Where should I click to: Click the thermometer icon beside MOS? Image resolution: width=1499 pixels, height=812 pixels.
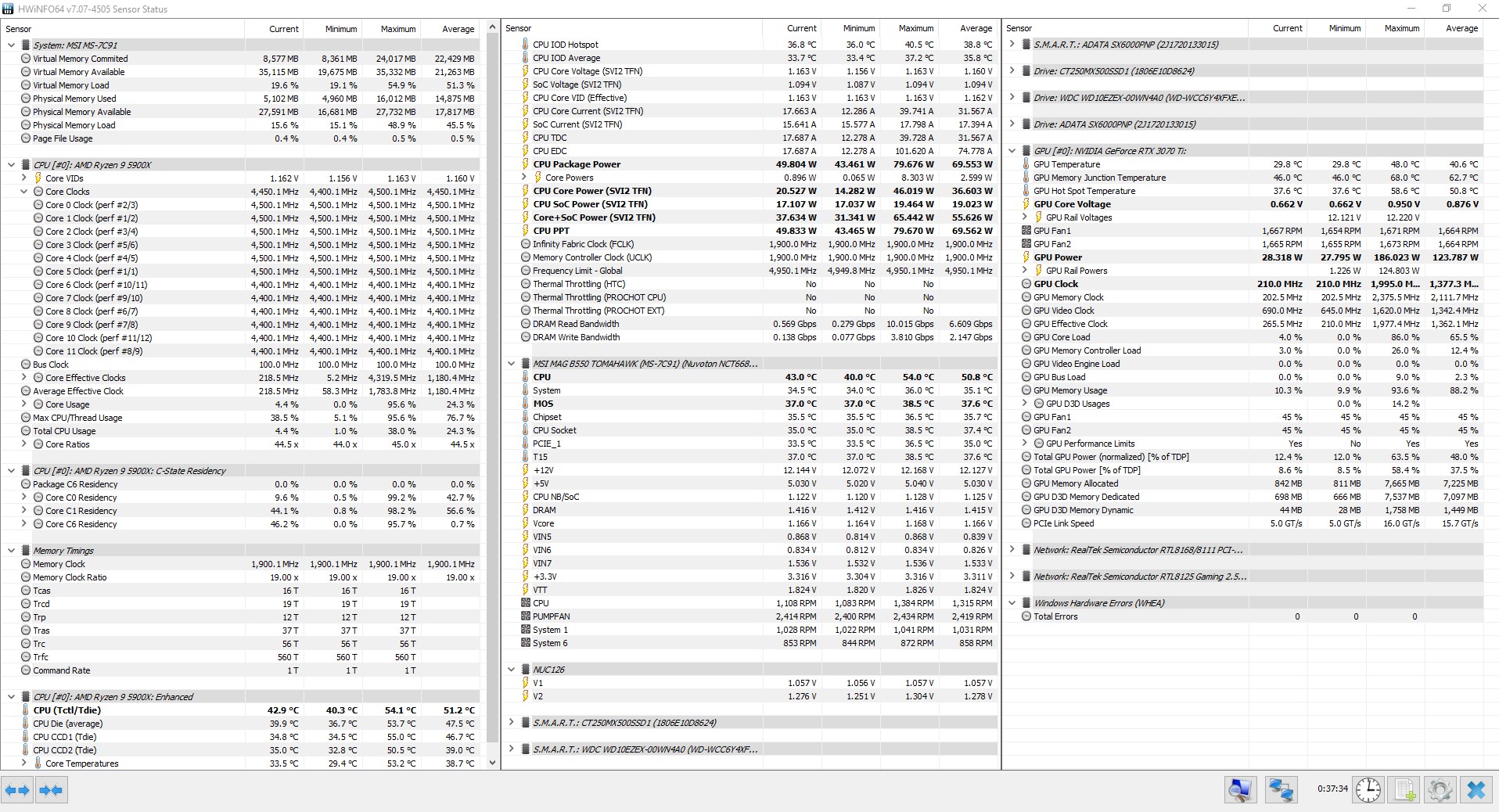click(x=526, y=404)
